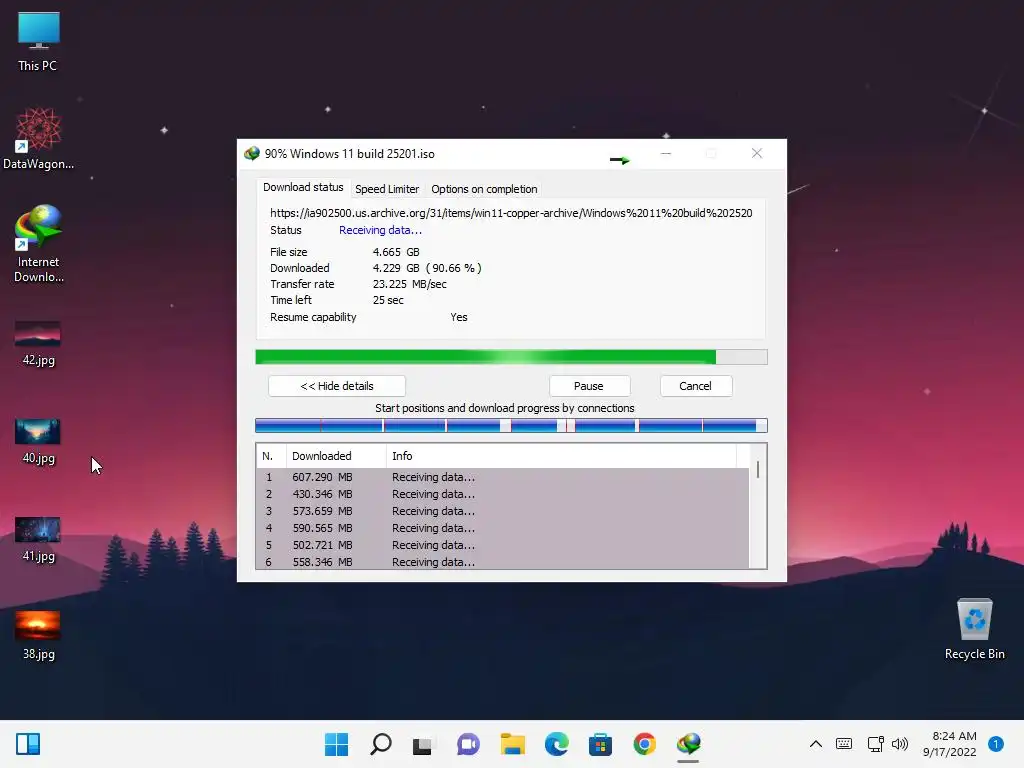Screen dimensions: 1024x768
Task: Select connection row 558.346 MB
Action: tap(503, 562)
